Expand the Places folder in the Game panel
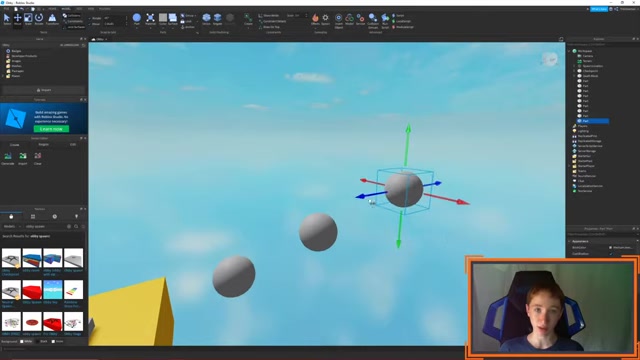 click(x=3, y=76)
